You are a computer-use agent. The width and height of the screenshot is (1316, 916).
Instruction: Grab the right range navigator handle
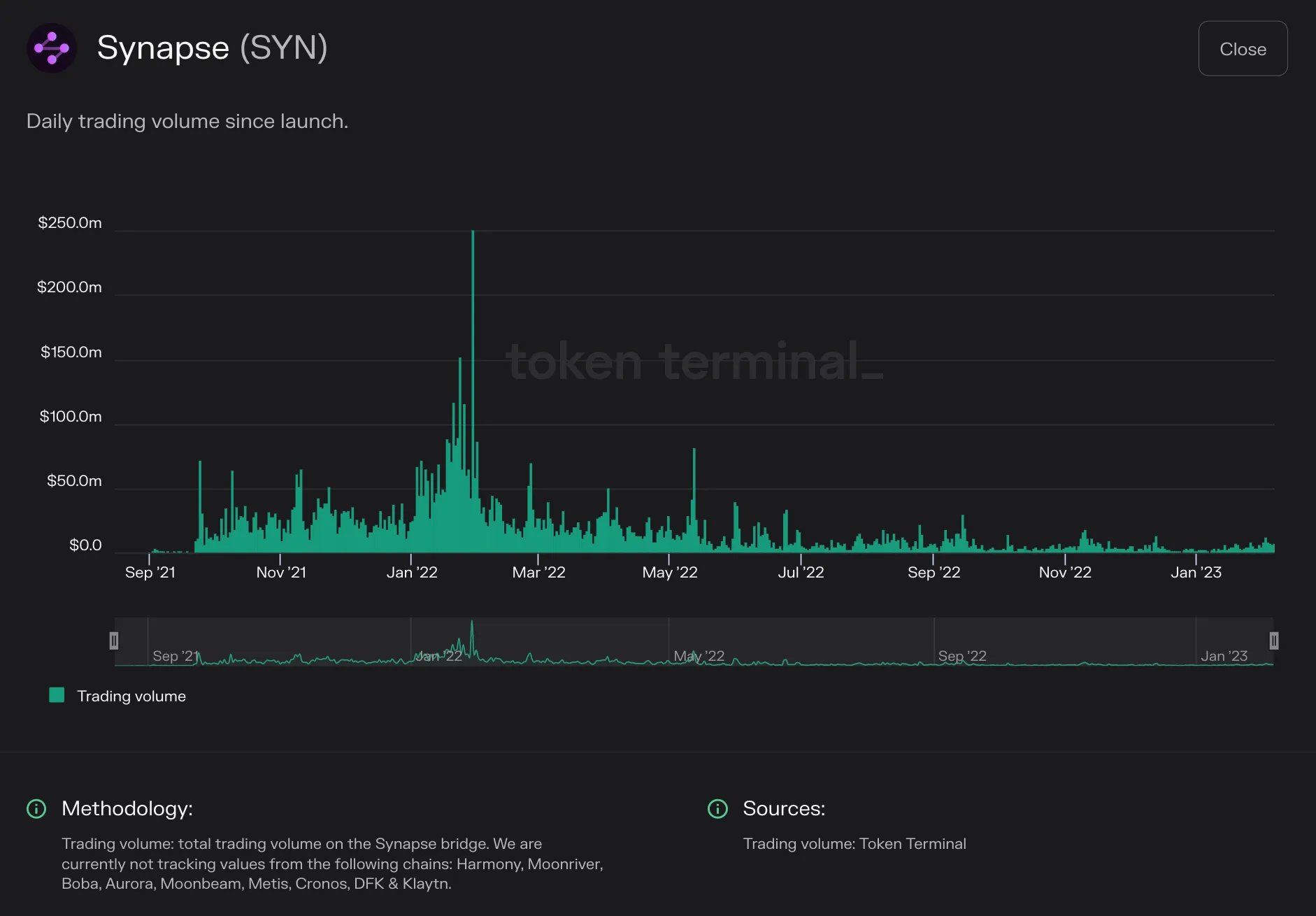click(x=1274, y=641)
